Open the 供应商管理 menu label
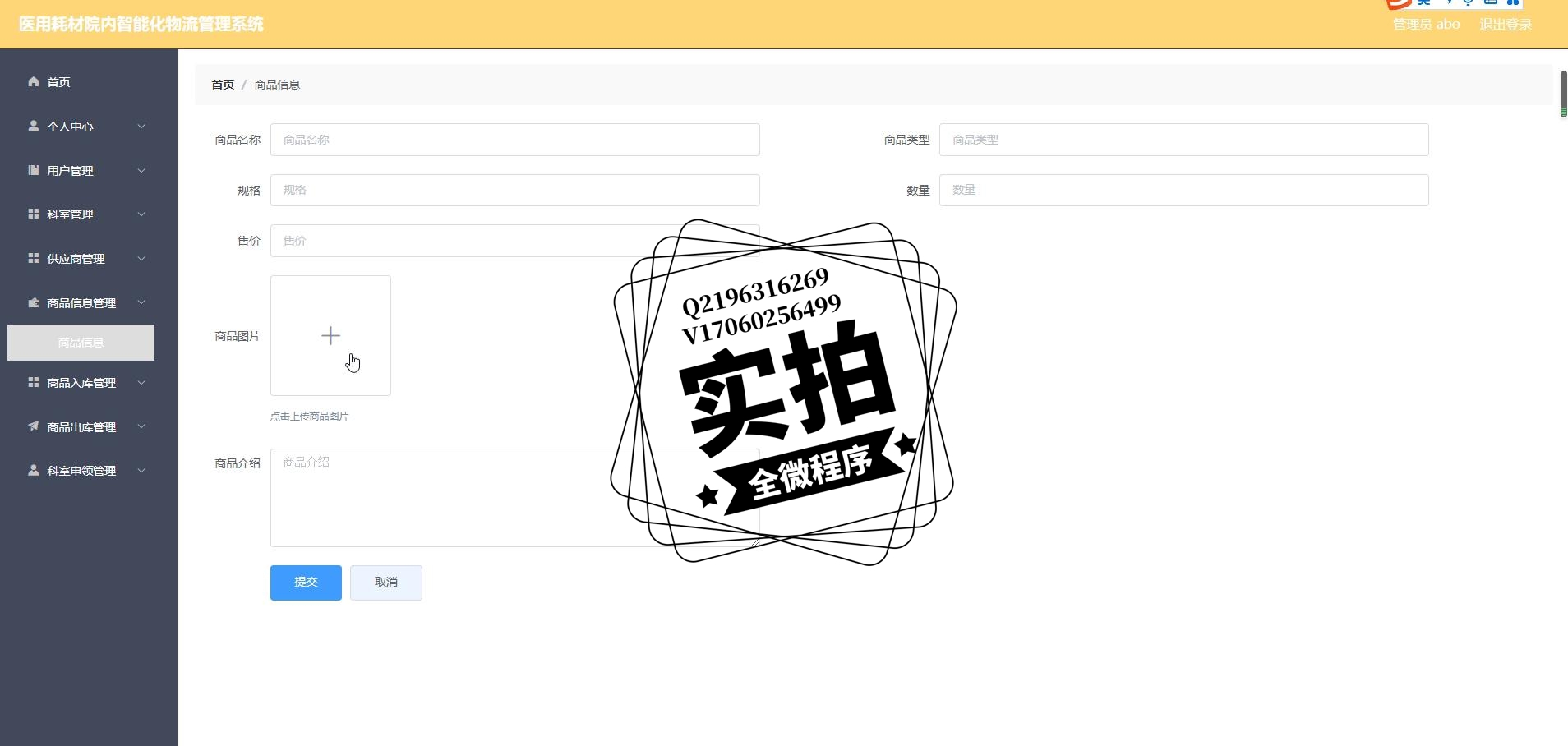 tap(76, 259)
